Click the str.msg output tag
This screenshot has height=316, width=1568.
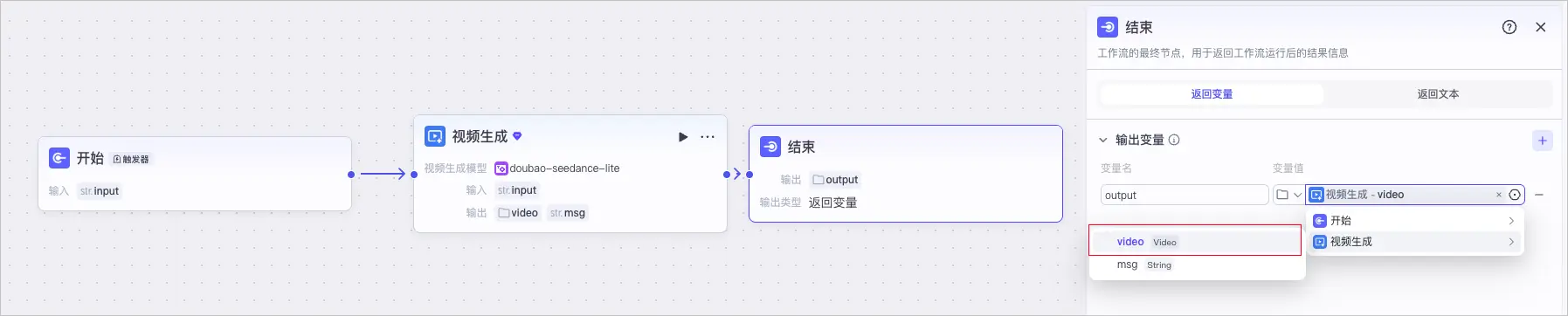click(568, 213)
